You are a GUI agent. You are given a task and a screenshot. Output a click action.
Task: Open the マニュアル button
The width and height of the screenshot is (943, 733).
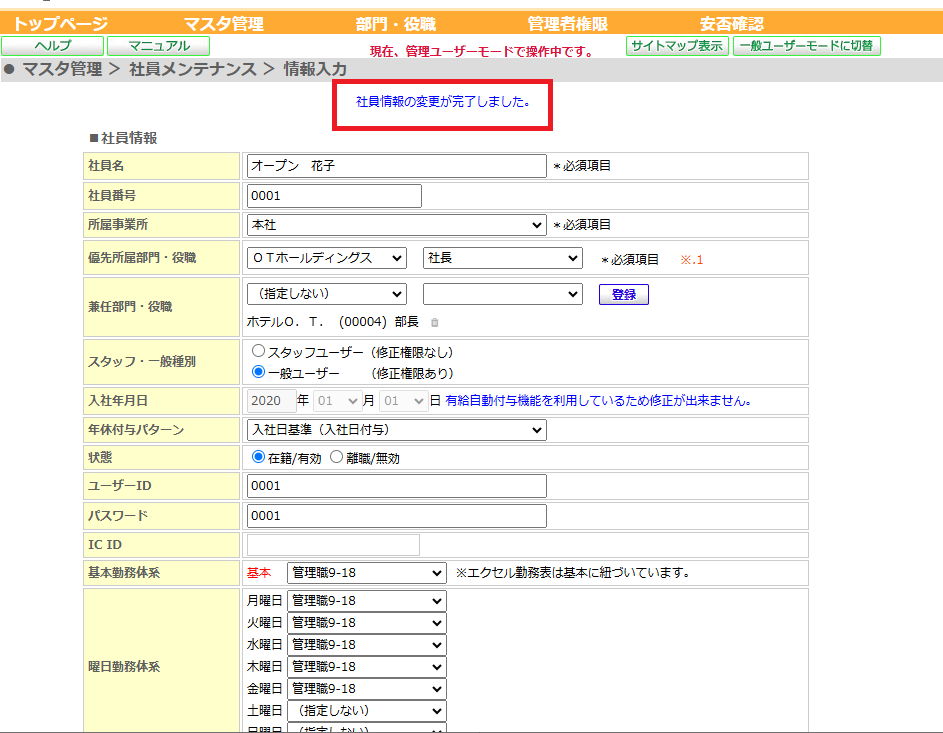pos(159,46)
